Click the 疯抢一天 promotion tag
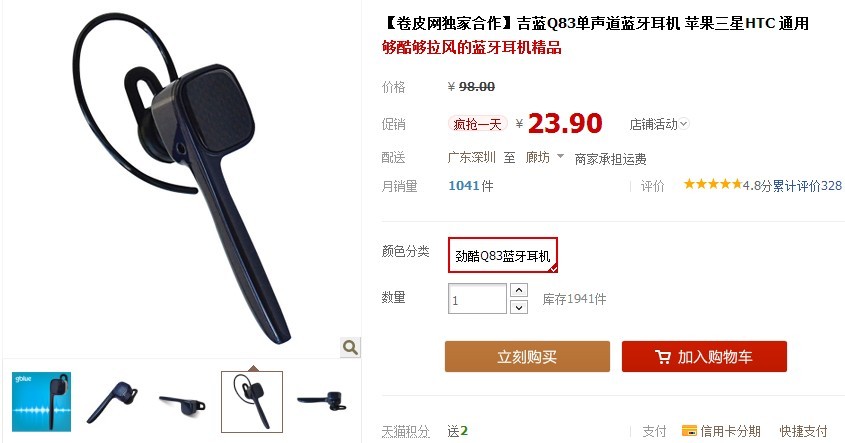845x443 pixels. click(477, 124)
